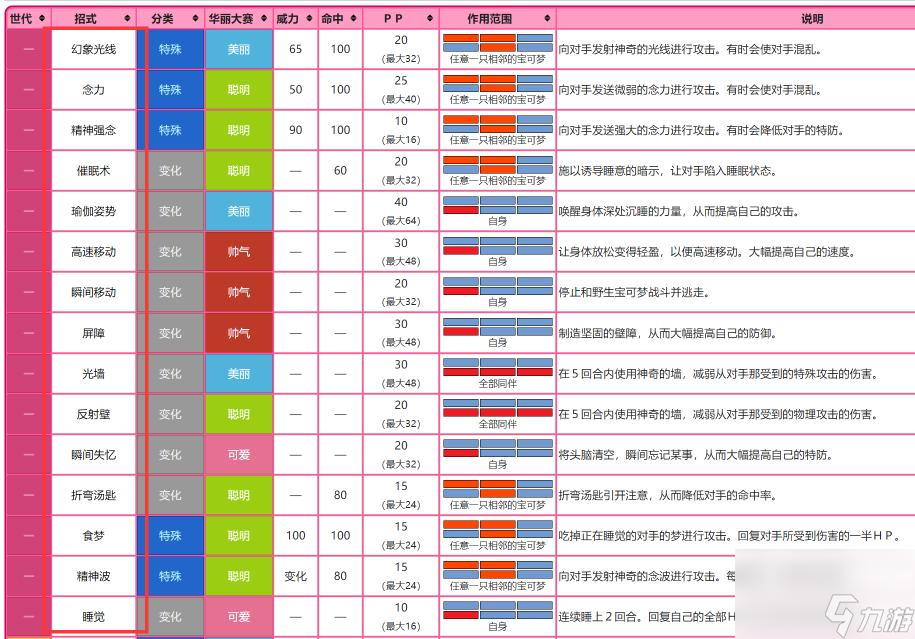Image resolution: width=915 pixels, height=639 pixels.
Task: Open the 精神强念 move page
Action: coord(93,130)
